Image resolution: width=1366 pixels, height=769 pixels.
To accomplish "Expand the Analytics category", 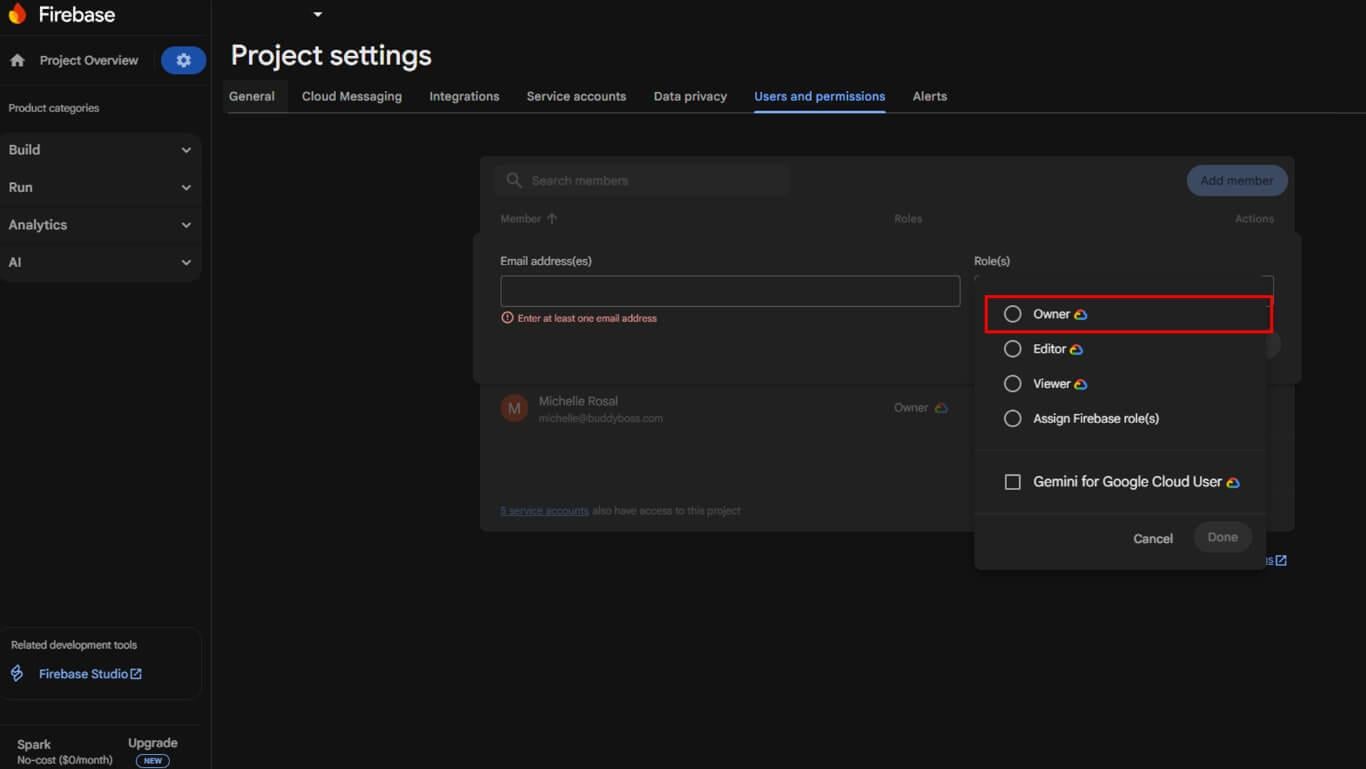I will click(100, 225).
